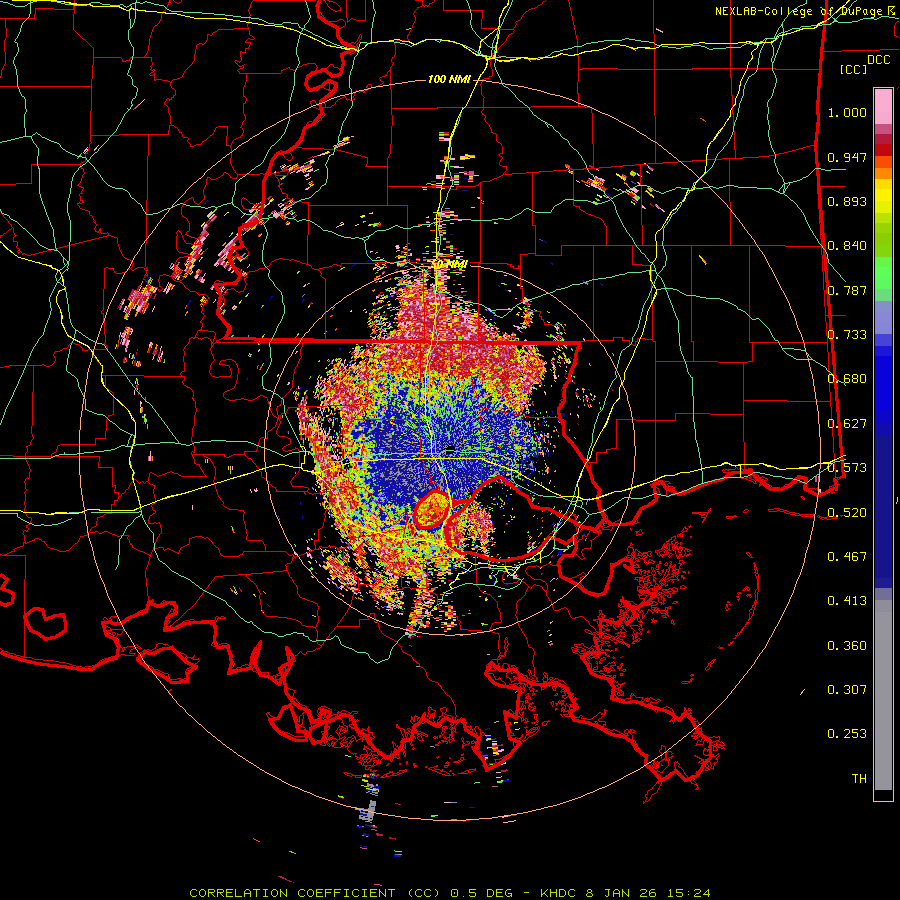The image size is (900, 900).
Task: Select the 0.947 scale value
Action: [x=847, y=157]
